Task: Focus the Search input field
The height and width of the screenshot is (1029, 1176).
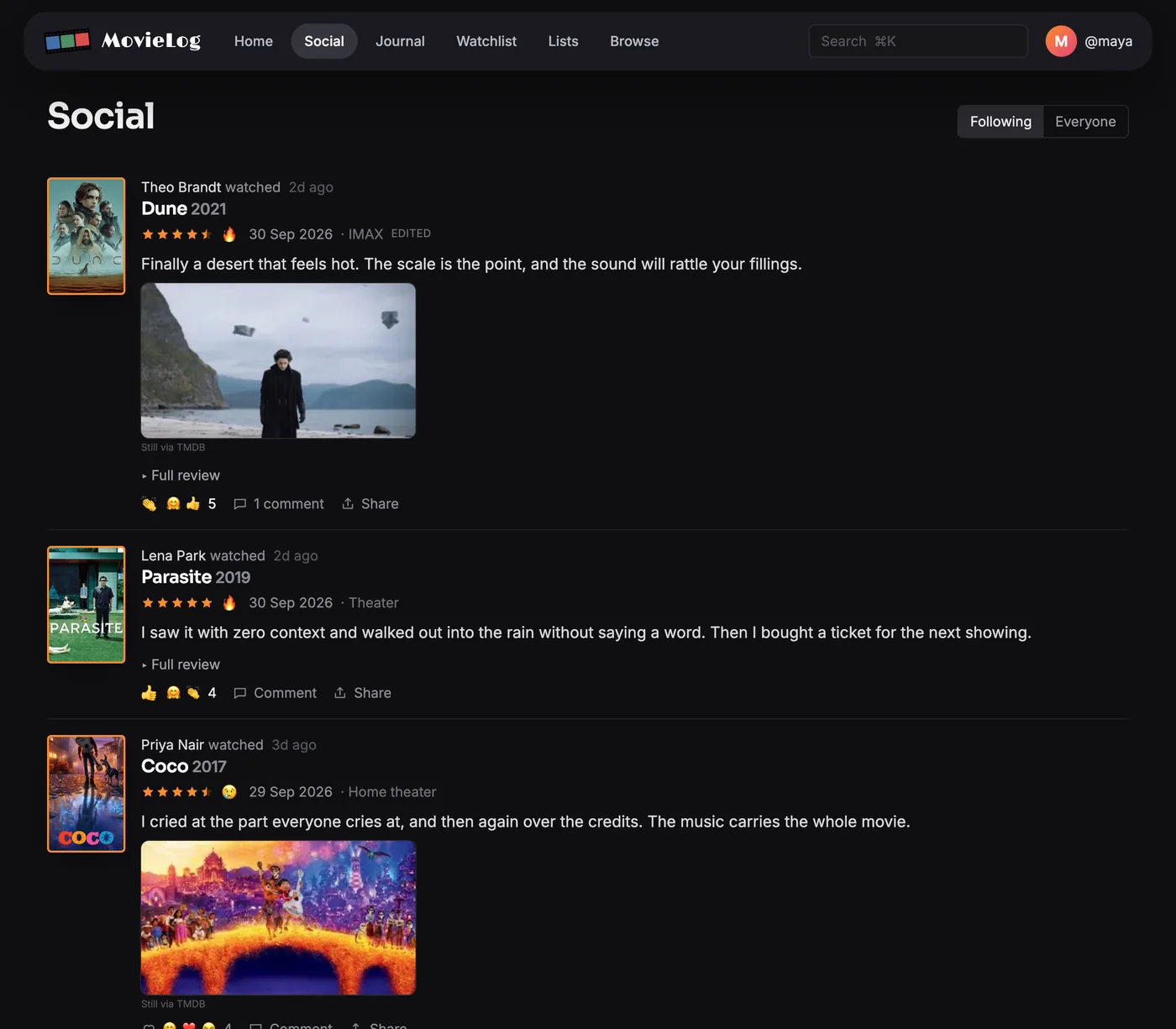Action: click(x=917, y=41)
